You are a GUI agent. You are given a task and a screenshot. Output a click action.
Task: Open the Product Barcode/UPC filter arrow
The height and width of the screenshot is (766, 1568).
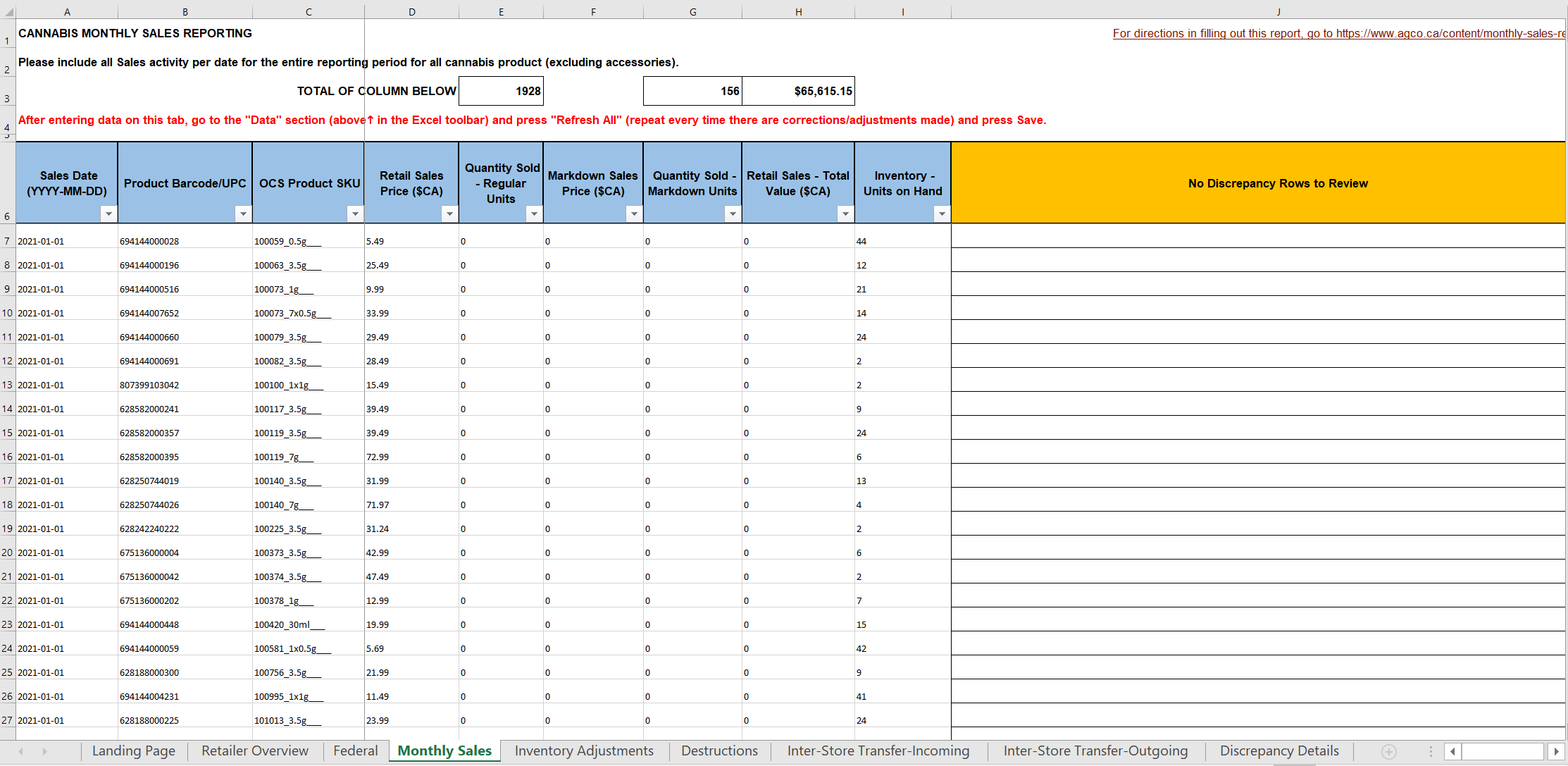(x=243, y=214)
